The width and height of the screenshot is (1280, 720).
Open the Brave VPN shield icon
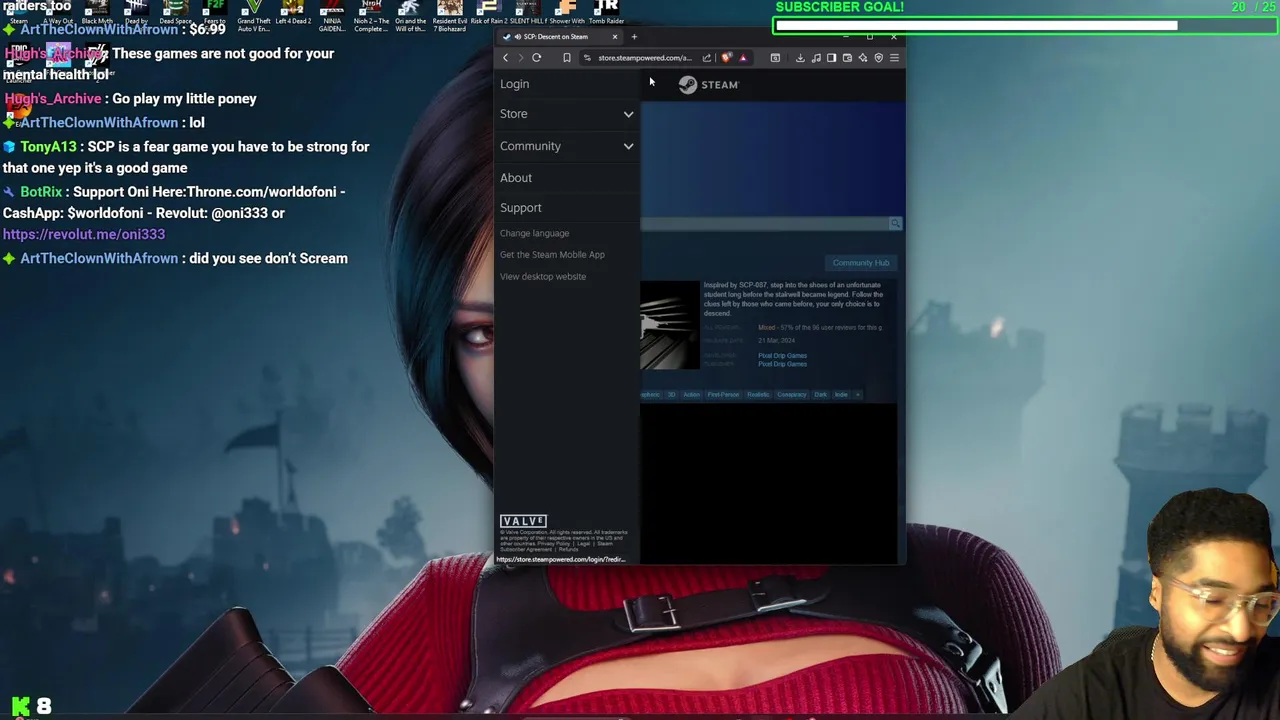point(879,58)
